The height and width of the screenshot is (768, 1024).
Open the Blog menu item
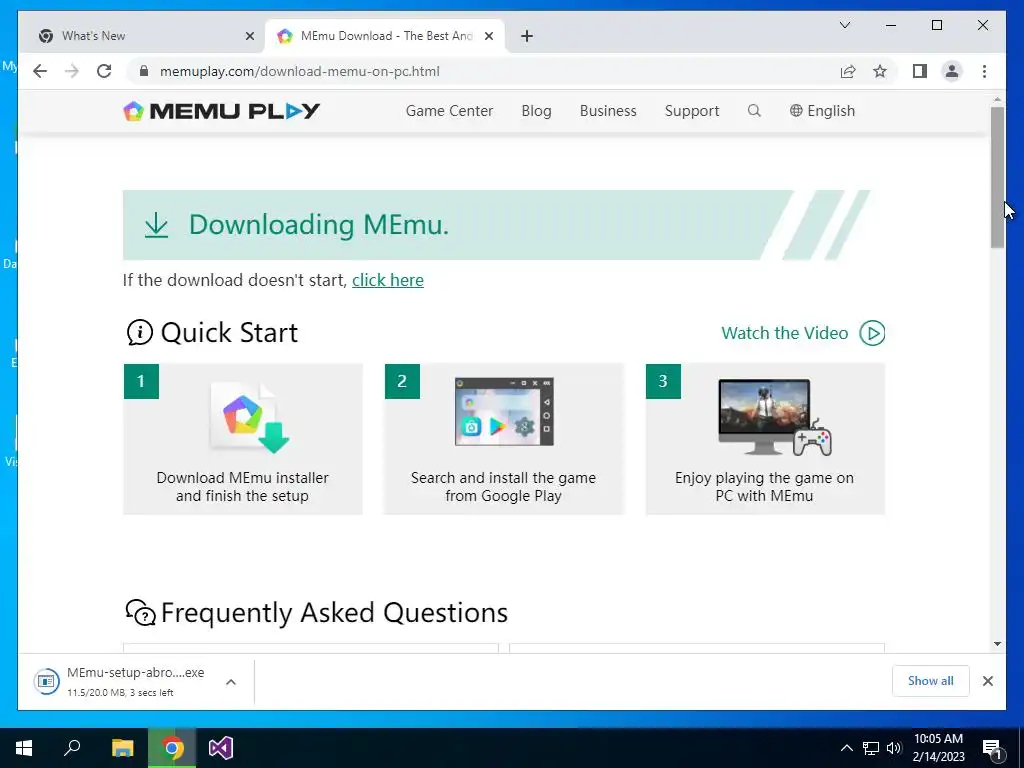tap(536, 111)
